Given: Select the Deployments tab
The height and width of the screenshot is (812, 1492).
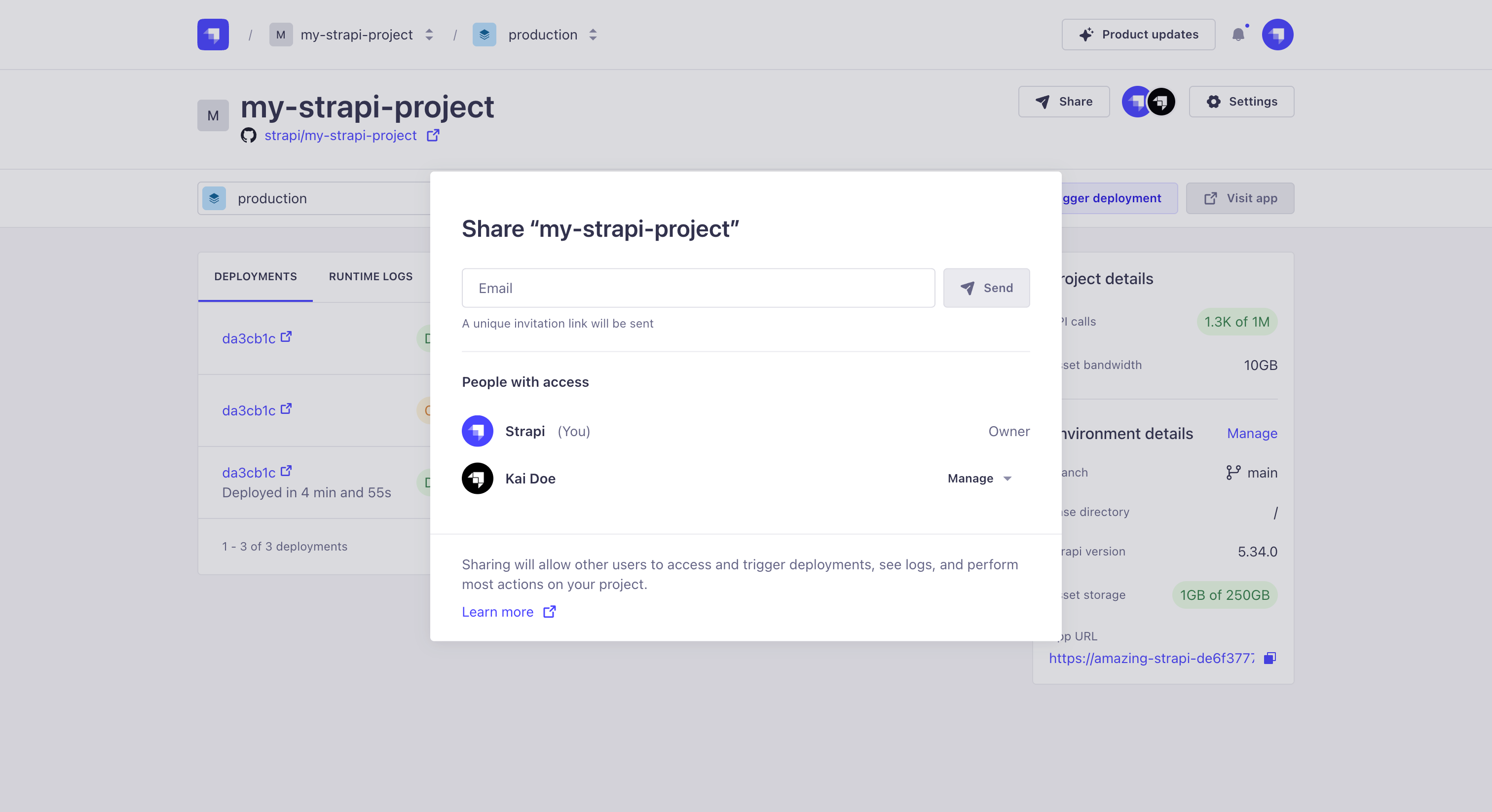Looking at the screenshot, I should click(x=255, y=276).
